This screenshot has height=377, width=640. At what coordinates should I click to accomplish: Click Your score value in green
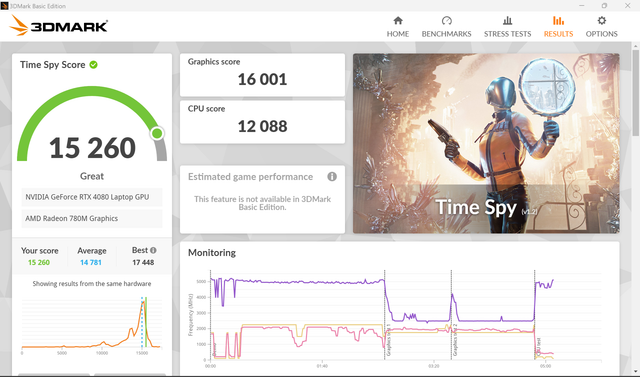pos(39,262)
